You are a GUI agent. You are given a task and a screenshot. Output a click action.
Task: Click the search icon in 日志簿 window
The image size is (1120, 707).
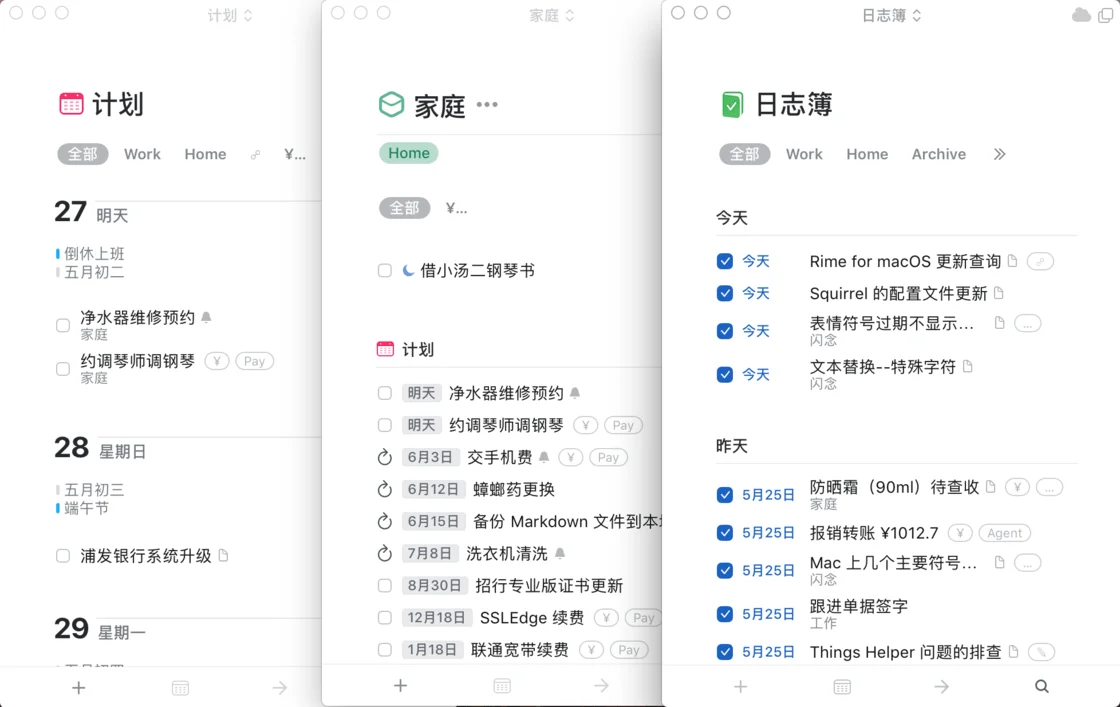1041,687
